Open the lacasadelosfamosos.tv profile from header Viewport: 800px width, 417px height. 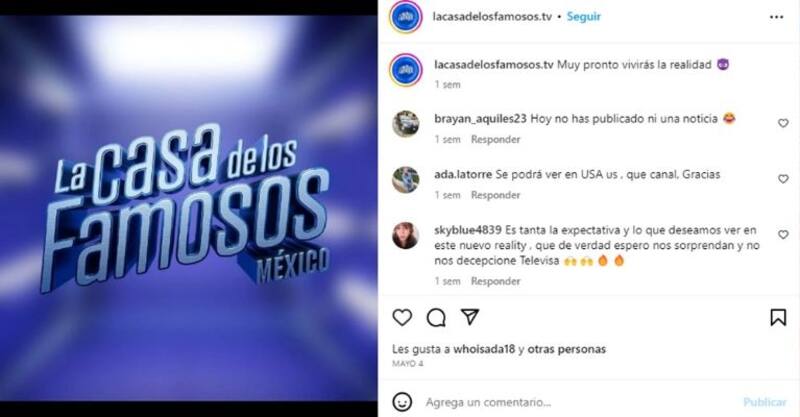coord(492,16)
